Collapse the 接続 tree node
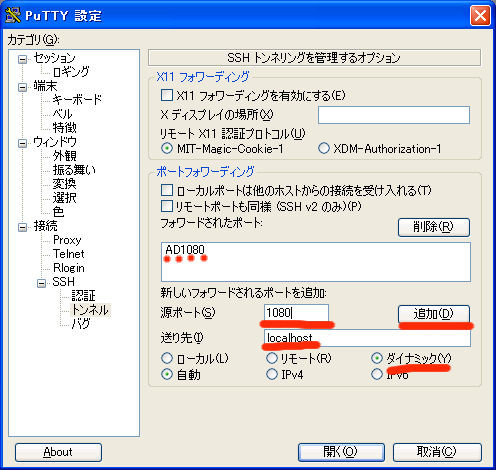Viewport: 496px width, 470px height. click(x=22, y=227)
